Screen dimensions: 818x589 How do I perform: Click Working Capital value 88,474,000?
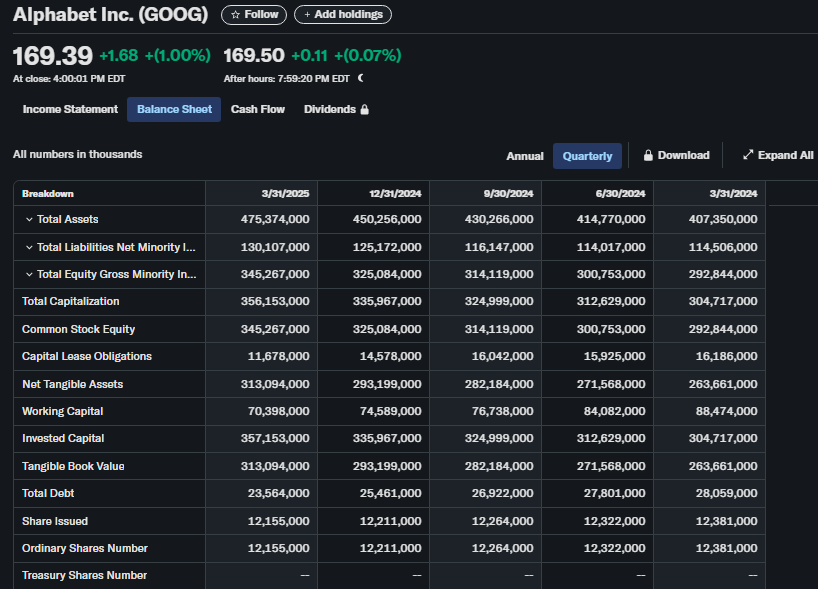click(x=726, y=412)
